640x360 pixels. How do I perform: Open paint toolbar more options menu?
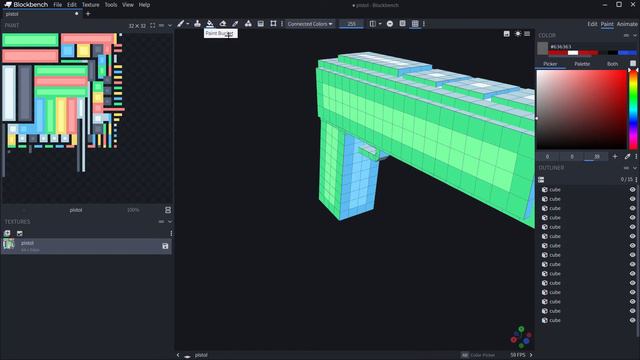click(x=282, y=24)
